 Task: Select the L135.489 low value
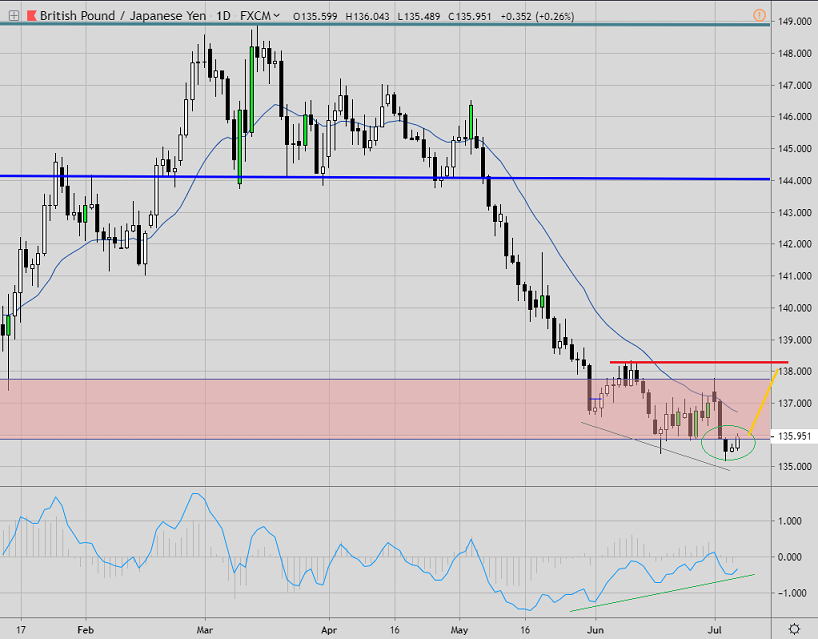point(418,17)
